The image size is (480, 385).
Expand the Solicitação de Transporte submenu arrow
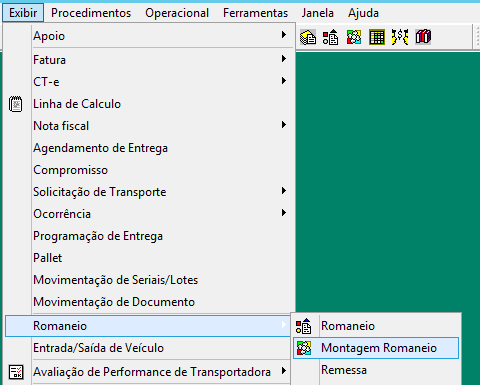tap(284, 191)
